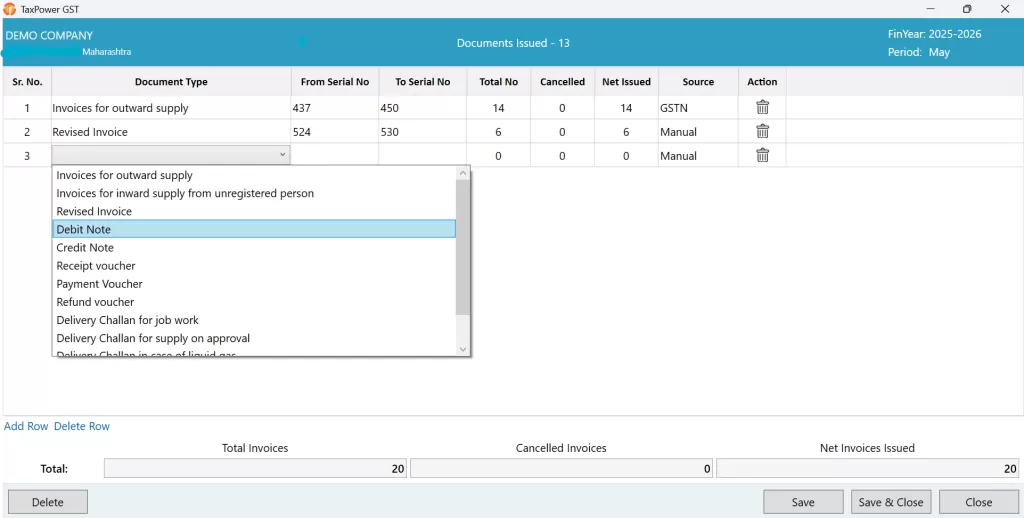Viewport: 1024px width, 518px height.
Task: Click Manual source cell in row 3
Action: [x=698, y=155]
